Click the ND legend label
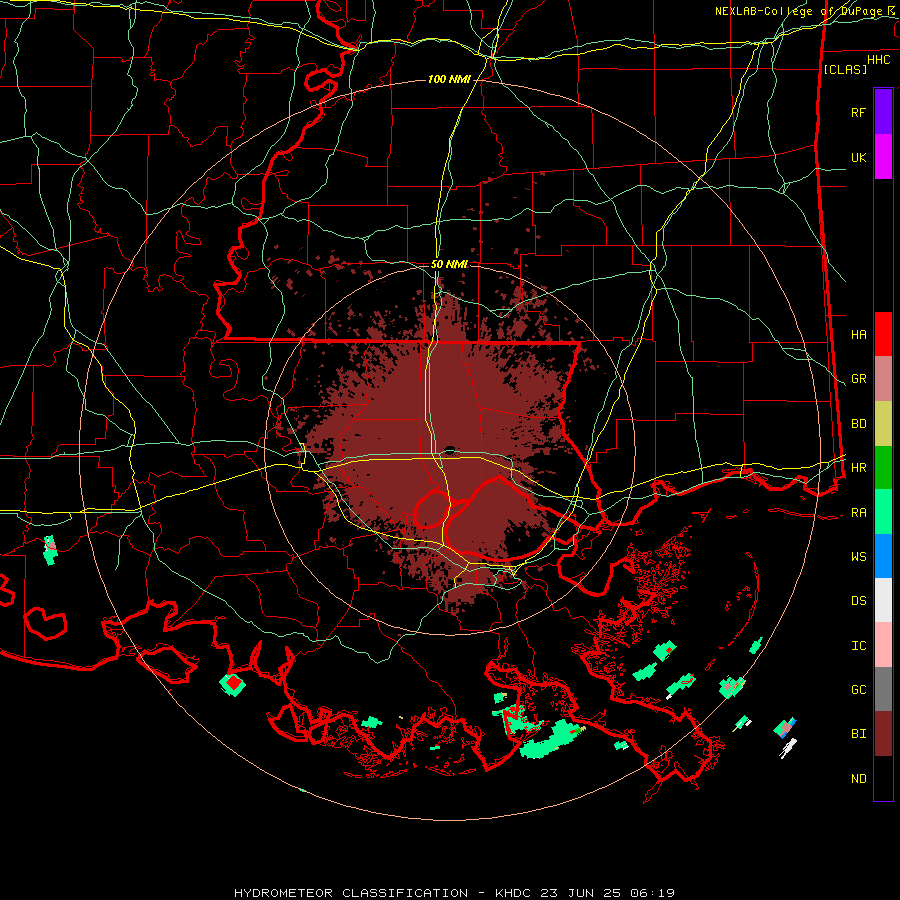900x900 pixels. (x=858, y=779)
